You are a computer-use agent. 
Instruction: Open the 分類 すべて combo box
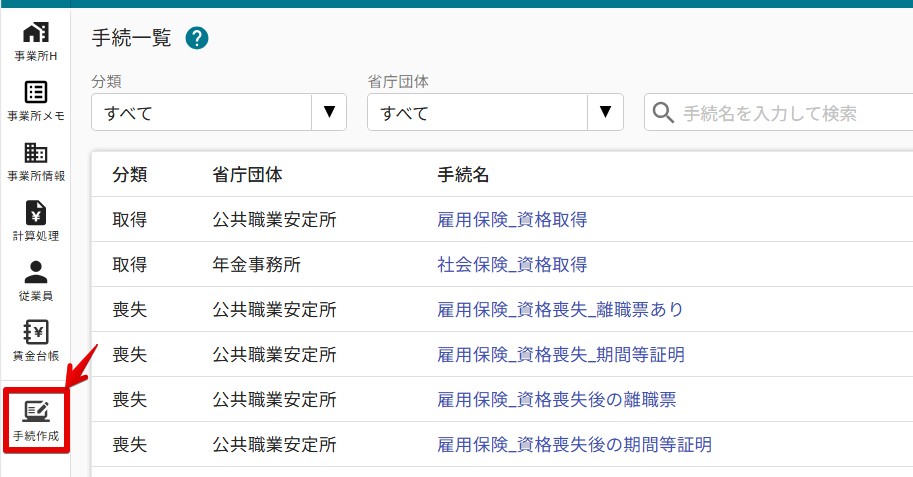tap(219, 112)
